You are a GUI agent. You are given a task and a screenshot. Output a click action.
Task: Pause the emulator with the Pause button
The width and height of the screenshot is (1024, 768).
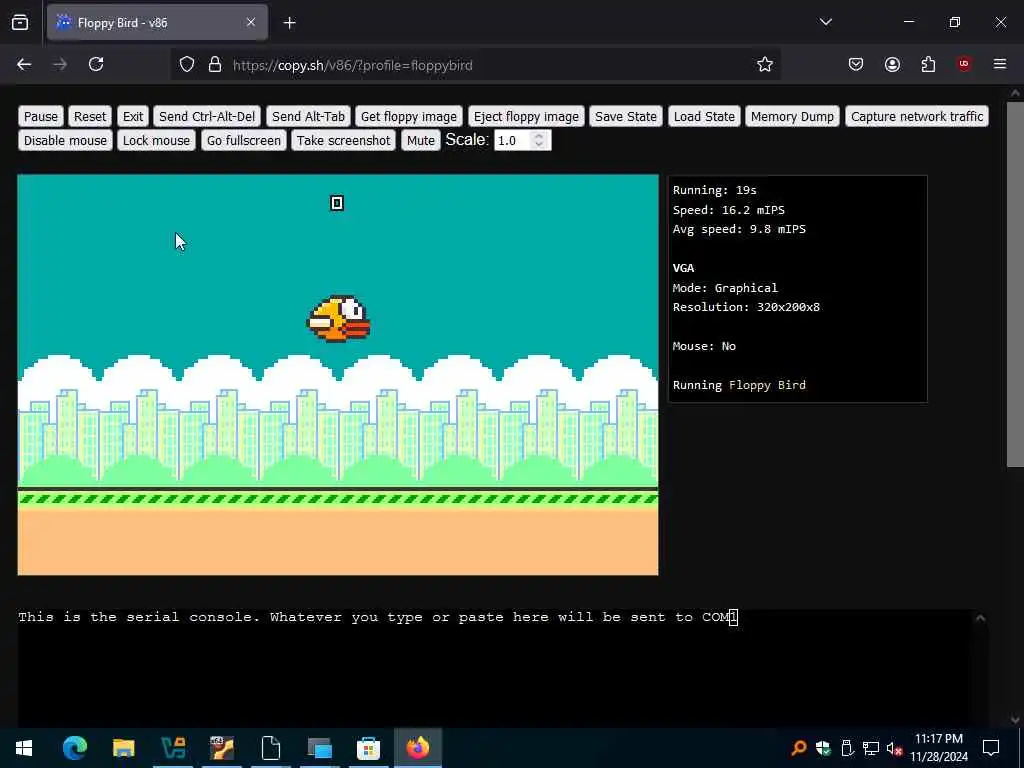pyautogui.click(x=40, y=116)
